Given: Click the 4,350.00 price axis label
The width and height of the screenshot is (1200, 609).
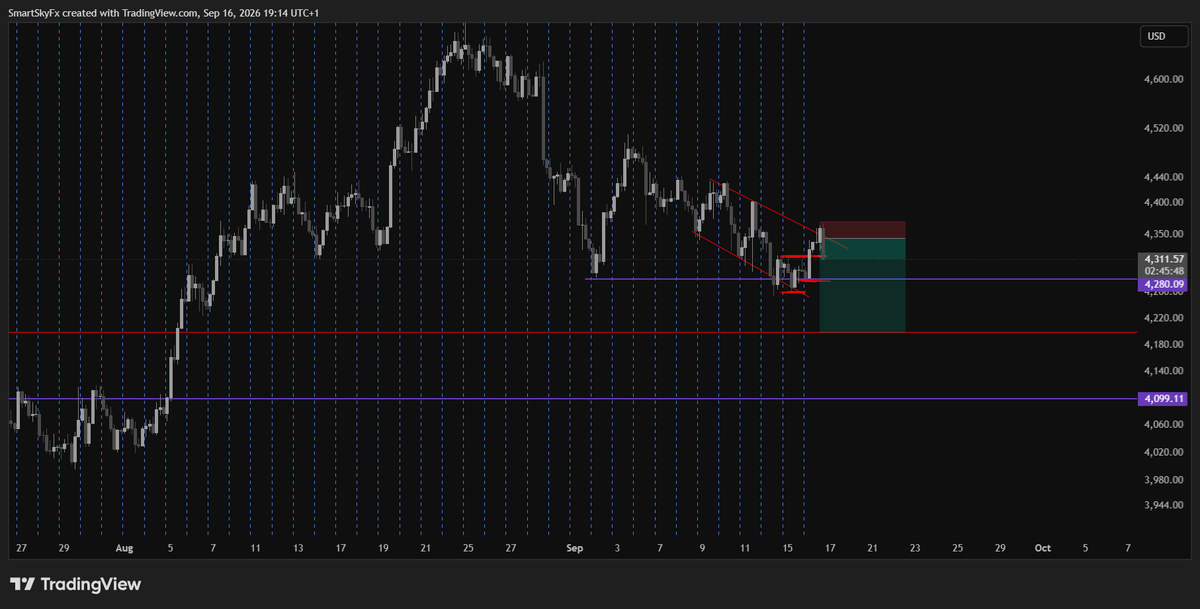Looking at the screenshot, I should pyautogui.click(x=1165, y=234).
